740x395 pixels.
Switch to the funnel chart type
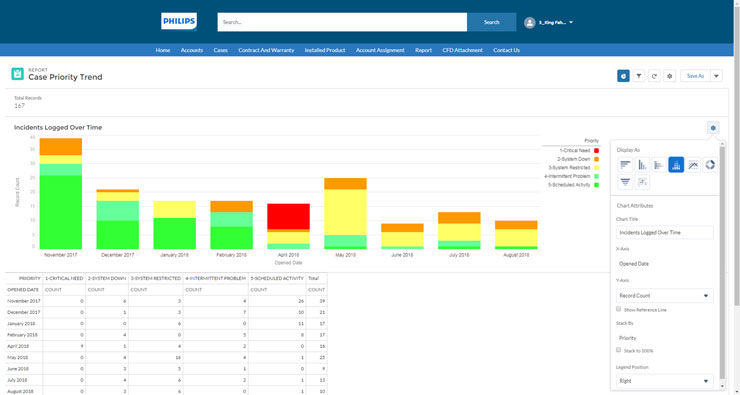pyautogui.click(x=625, y=182)
